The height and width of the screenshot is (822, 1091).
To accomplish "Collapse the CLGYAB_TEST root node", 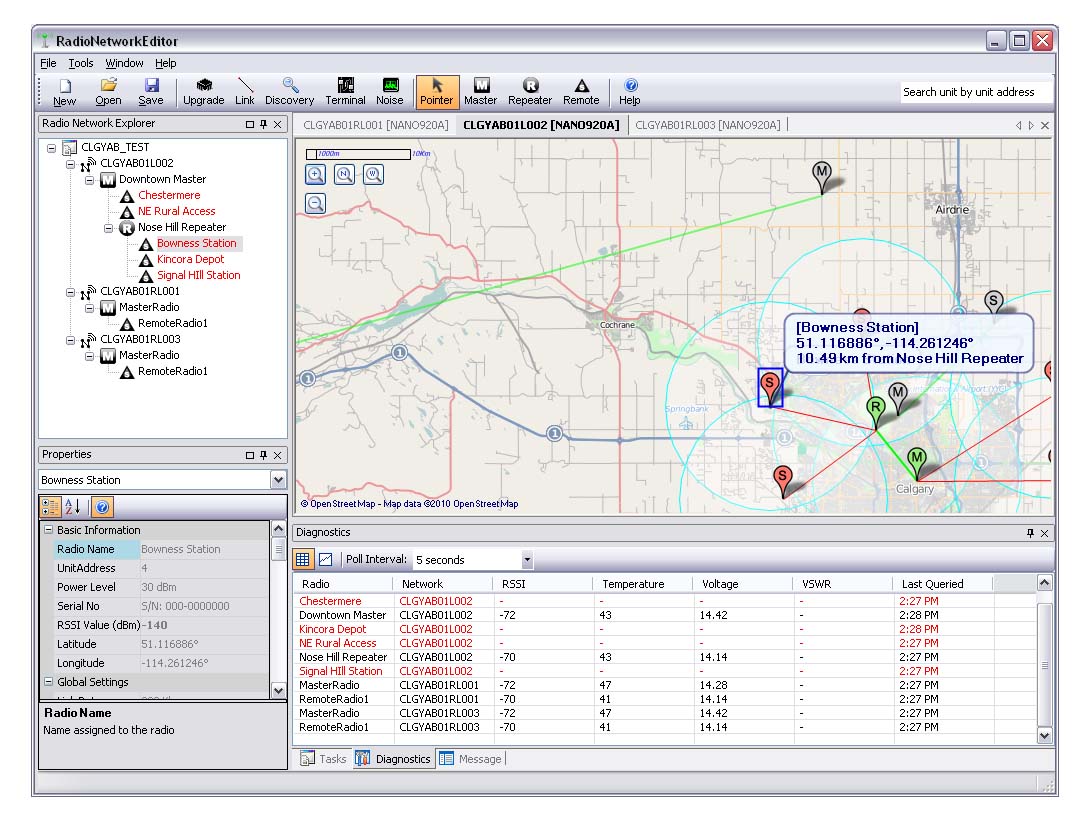I will (x=51, y=148).
